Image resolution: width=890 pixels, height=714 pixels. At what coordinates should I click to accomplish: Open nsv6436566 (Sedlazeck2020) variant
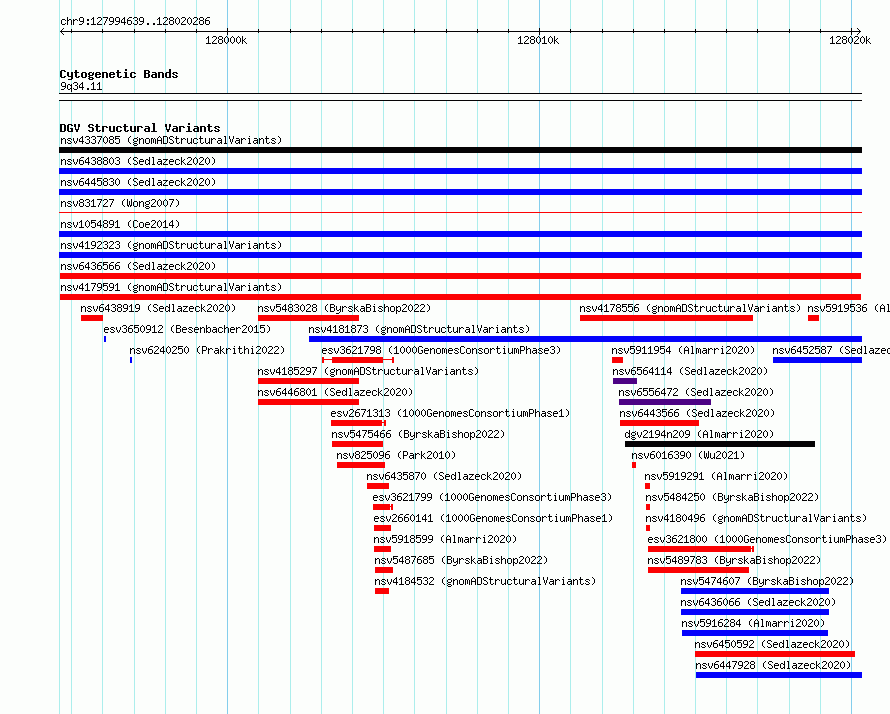coord(138,266)
